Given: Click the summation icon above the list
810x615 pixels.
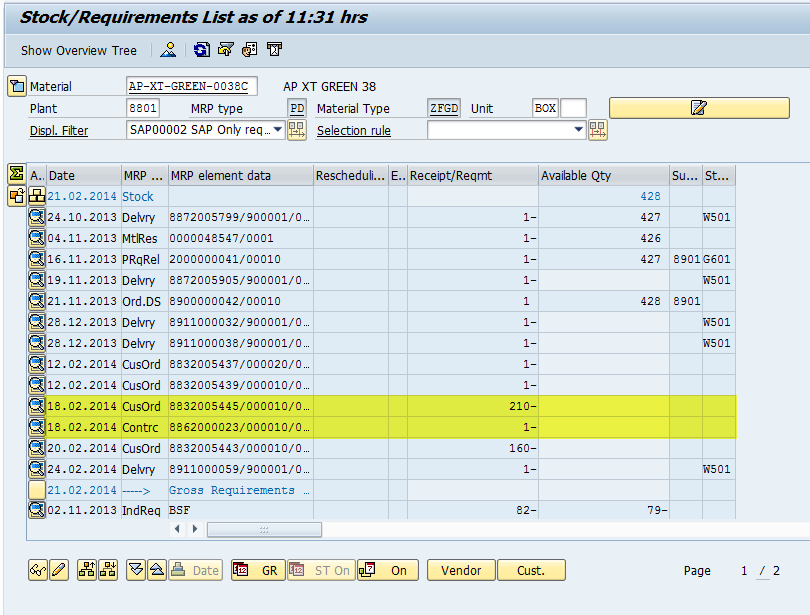Looking at the screenshot, I should (16, 174).
